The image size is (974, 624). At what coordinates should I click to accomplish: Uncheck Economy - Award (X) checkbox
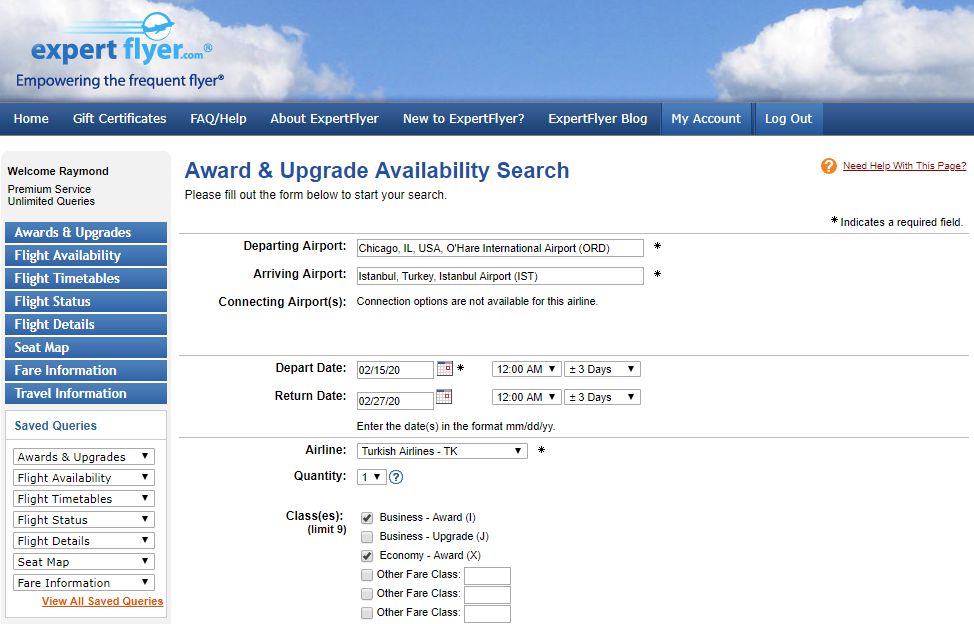coord(367,556)
